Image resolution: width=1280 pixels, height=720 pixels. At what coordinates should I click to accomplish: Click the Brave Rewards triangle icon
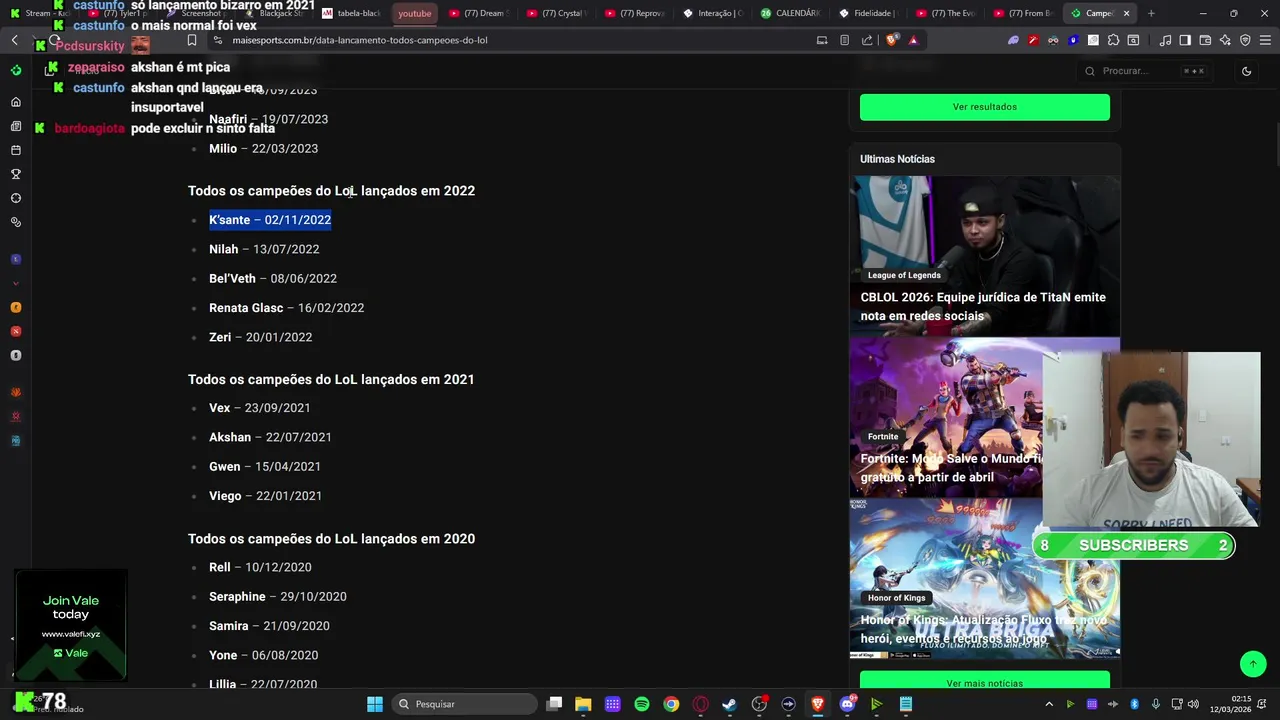click(x=913, y=40)
